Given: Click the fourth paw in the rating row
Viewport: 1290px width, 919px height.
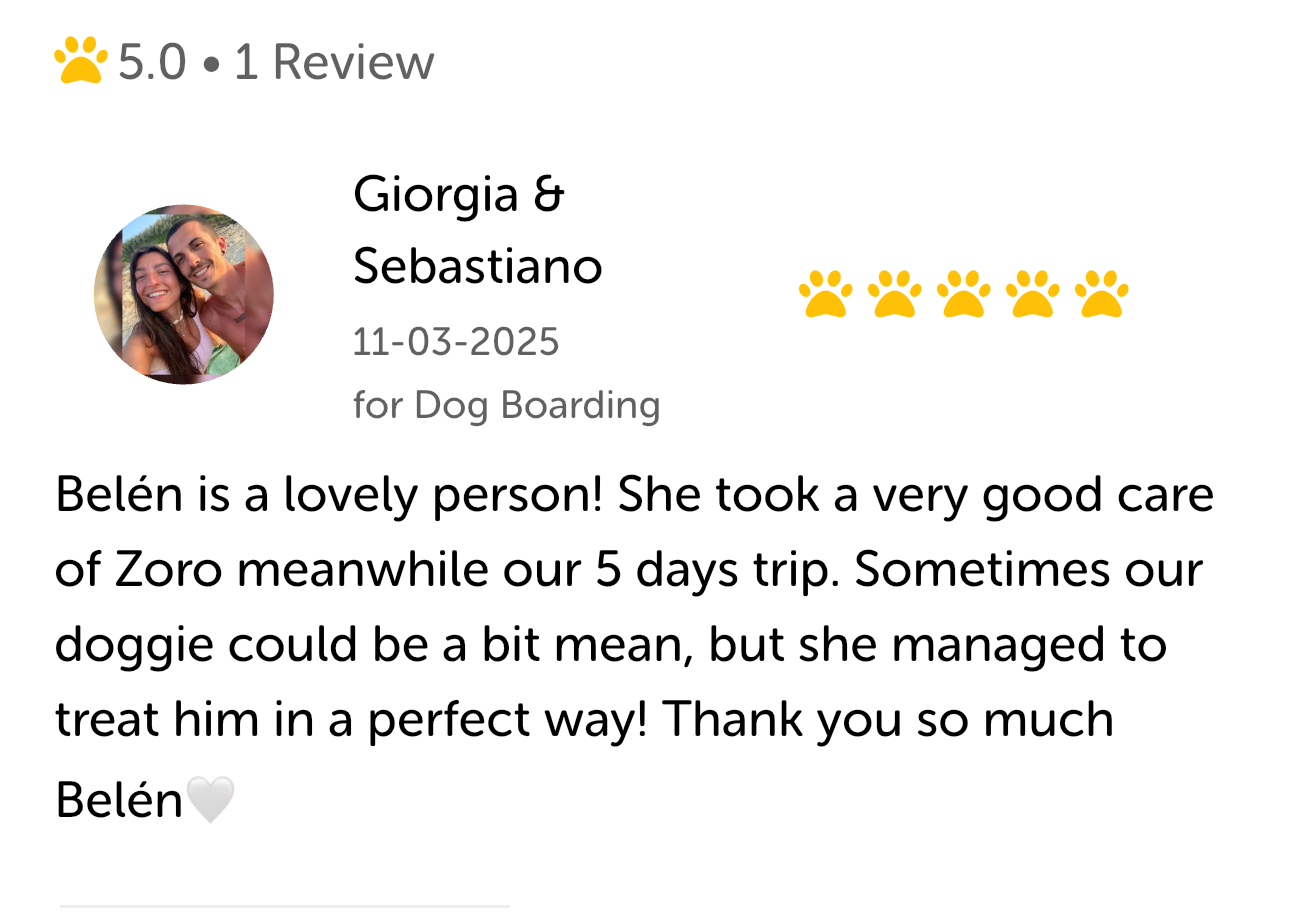Looking at the screenshot, I should [x=1033, y=294].
